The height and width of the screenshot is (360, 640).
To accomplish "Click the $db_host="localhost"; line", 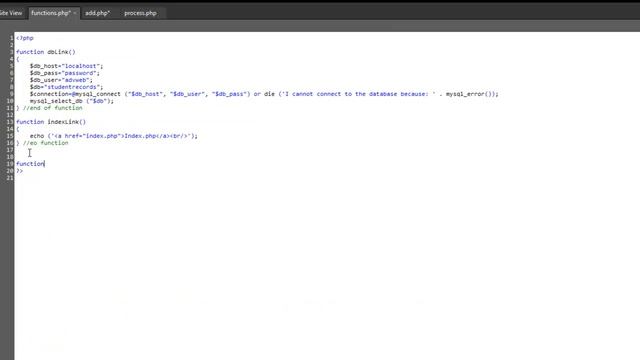I will 67,66.
